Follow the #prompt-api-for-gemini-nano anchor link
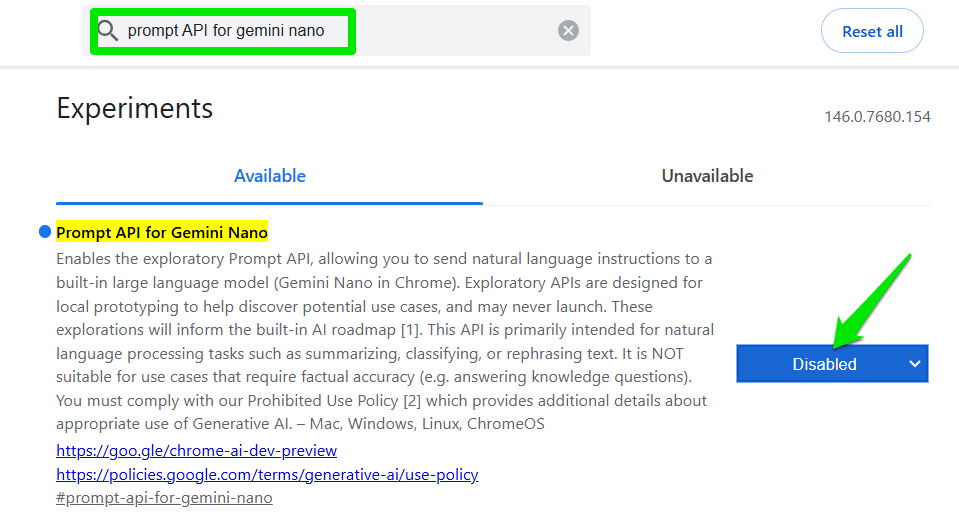The height and width of the screenshot is (521, 959). pyautogui.click(x=164, y=497)
